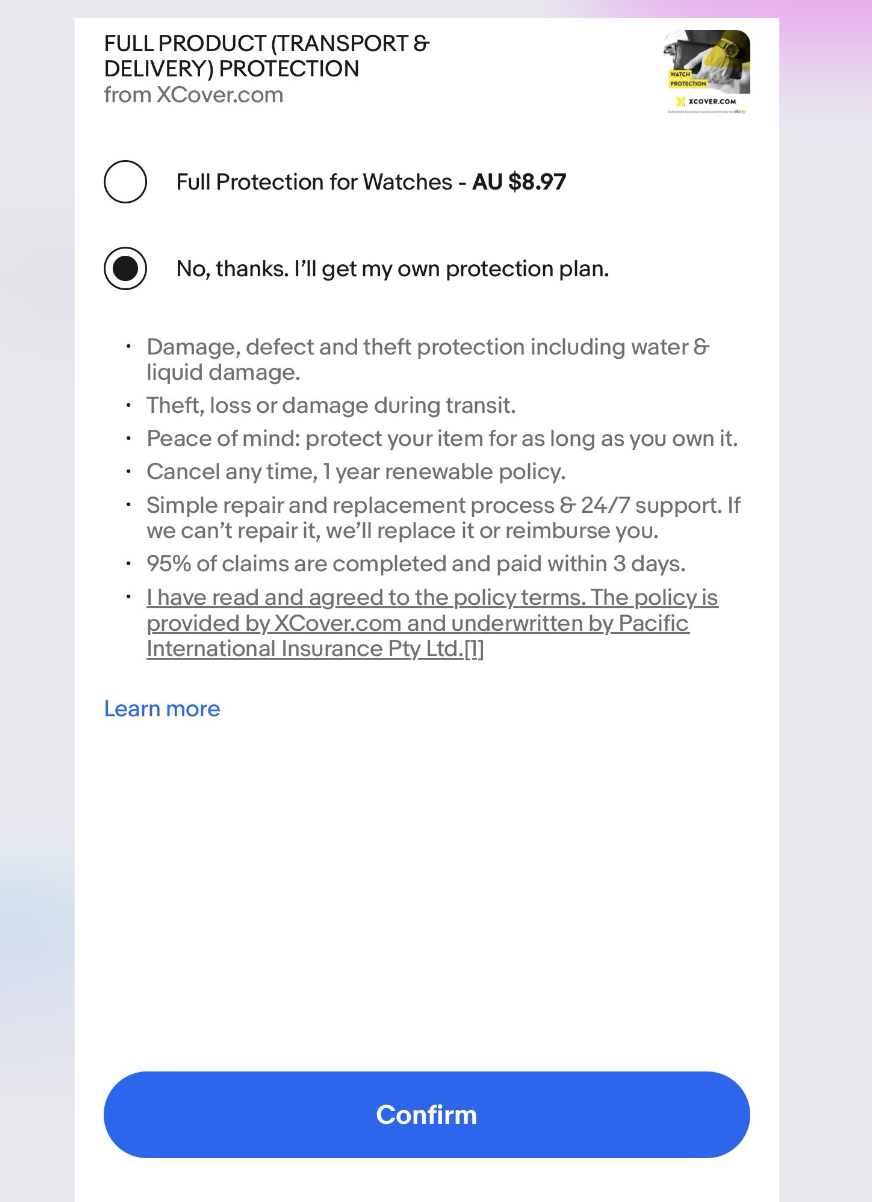Image resolution: width=872 pixels, height=1202 pixels.
Task: Click the "from XCover.com" provider text
Action: [x=193, y=95]
